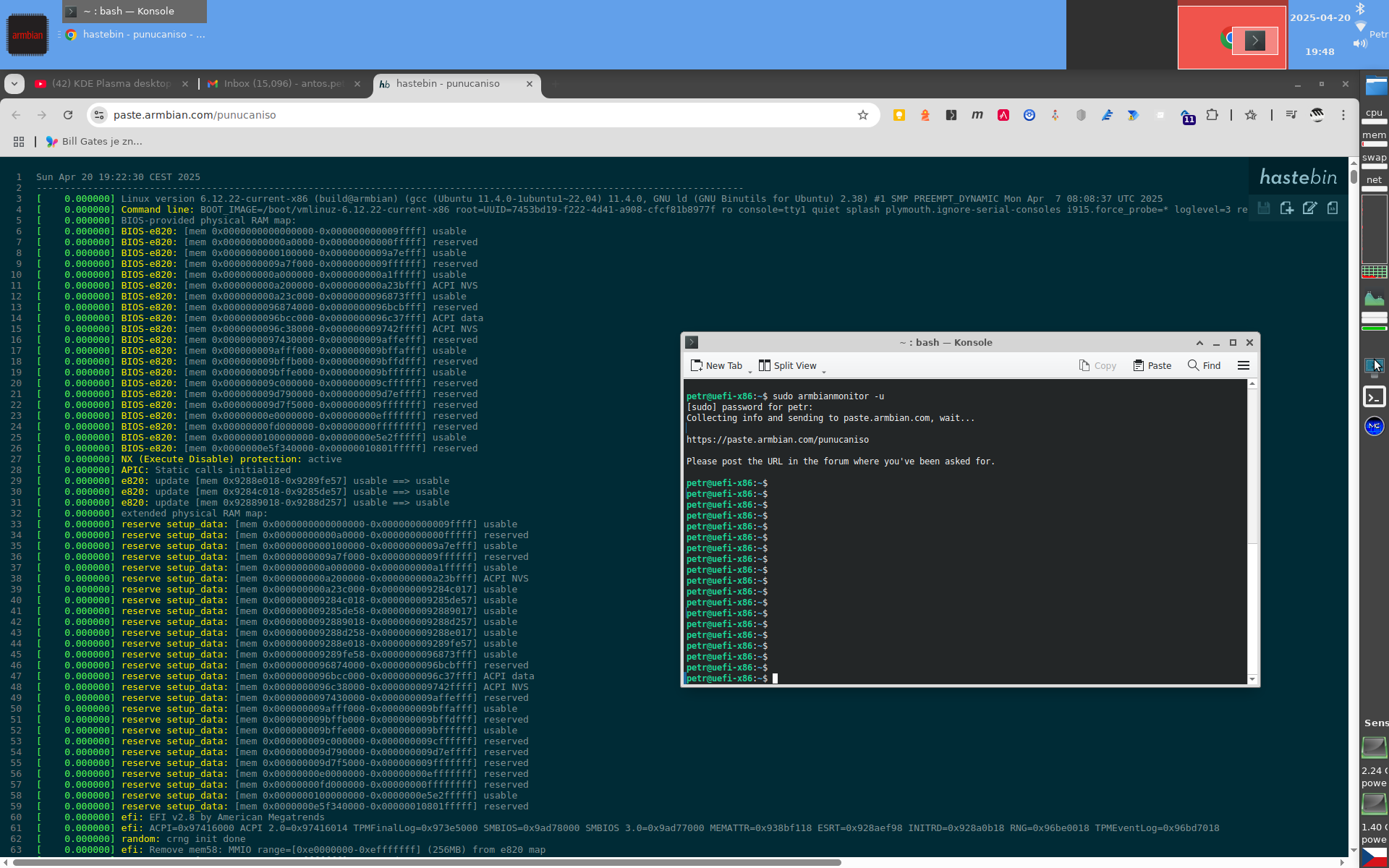Open the Chrome Extensions puzzle icon
1389x868 pixels.
[x=1212, y=115]
